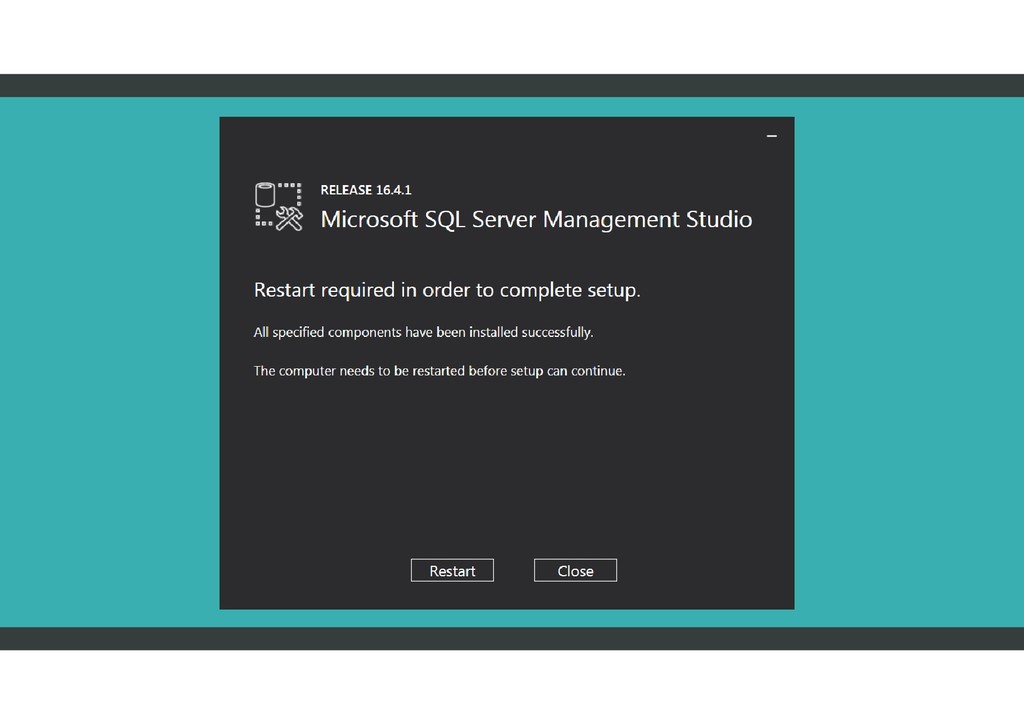Click the SQL Server Management Studio logo icon
Image resolution: width=1024 pixels, height=724 pixels.
click(279, 206)
